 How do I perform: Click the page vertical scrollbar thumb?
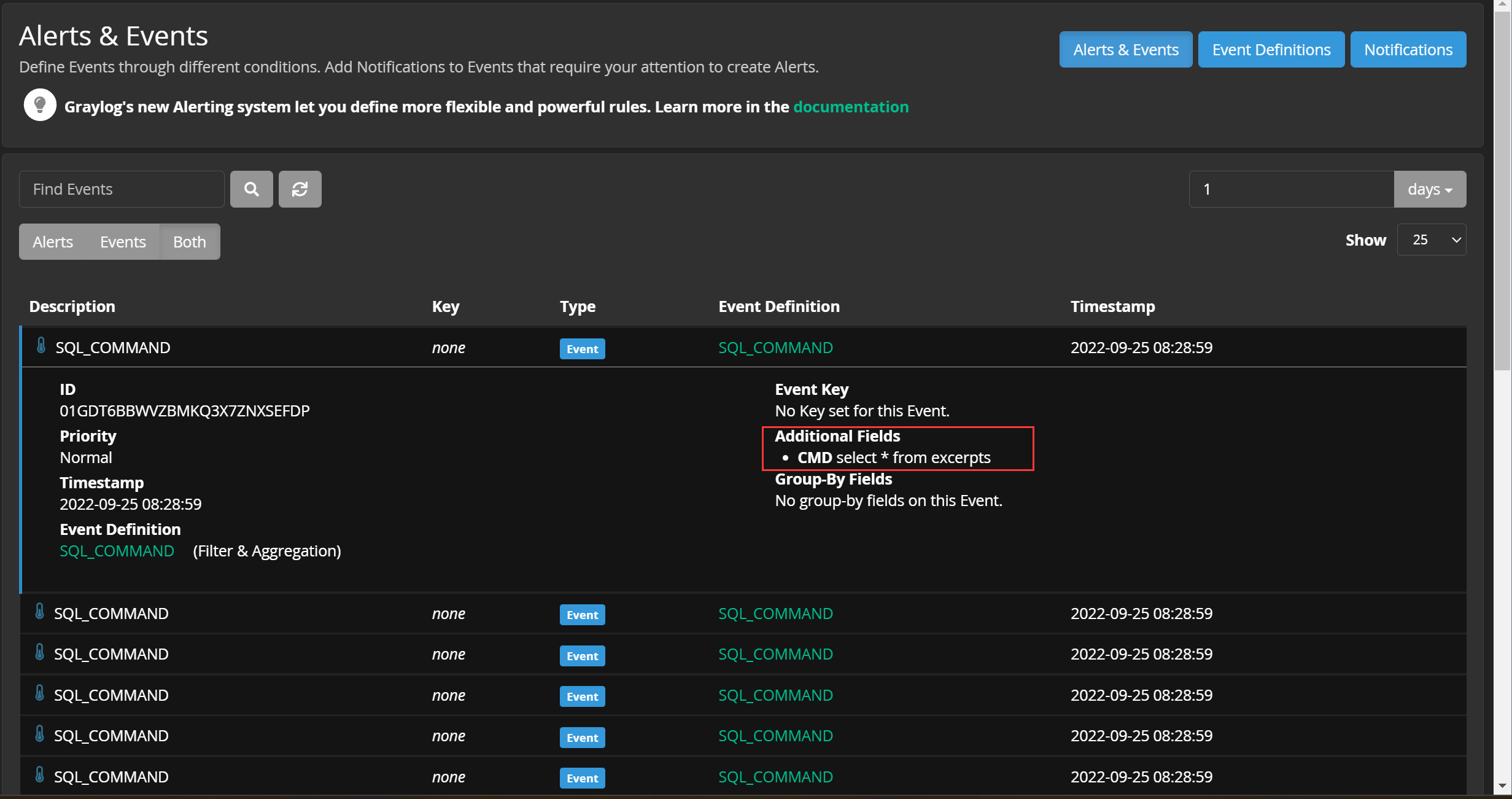[x=1502, y=190]
